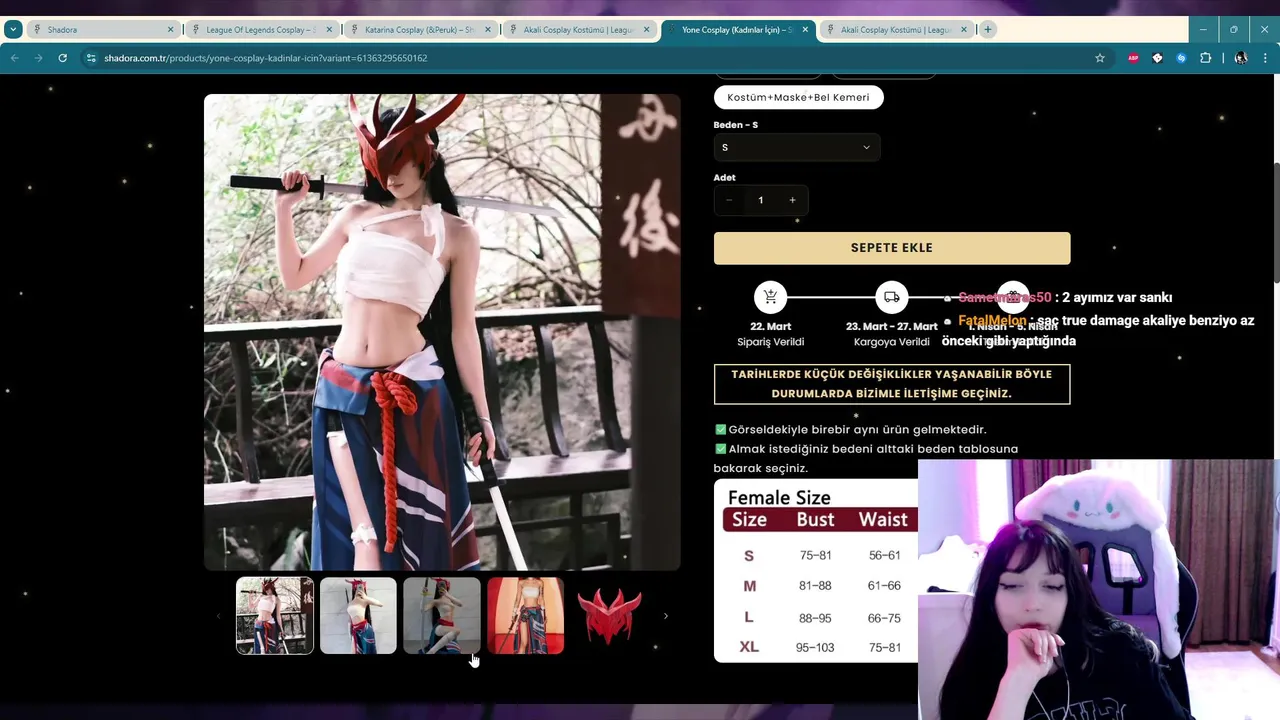Open the black tag extension icon
The width and height of the screenshot is (1280, 720).
pos(1157,58)
